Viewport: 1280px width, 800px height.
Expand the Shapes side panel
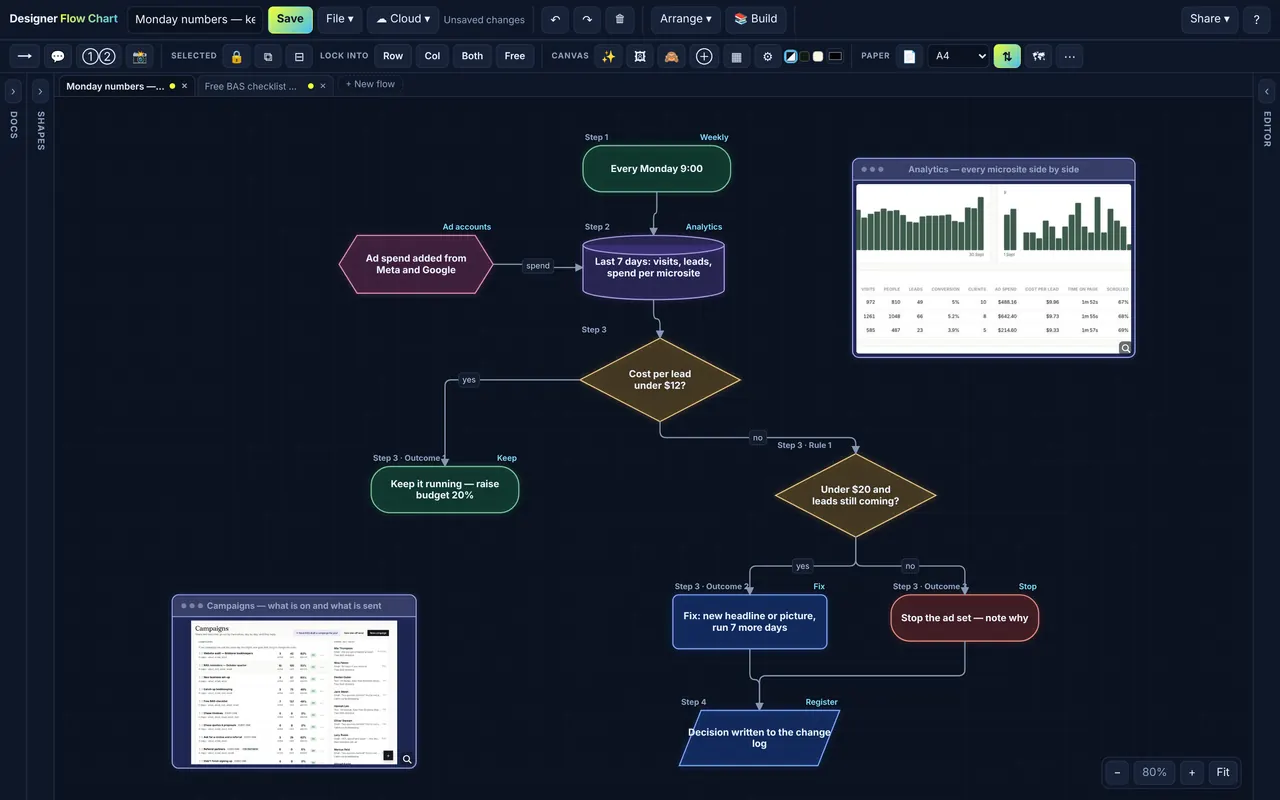[x=40, y=91]
